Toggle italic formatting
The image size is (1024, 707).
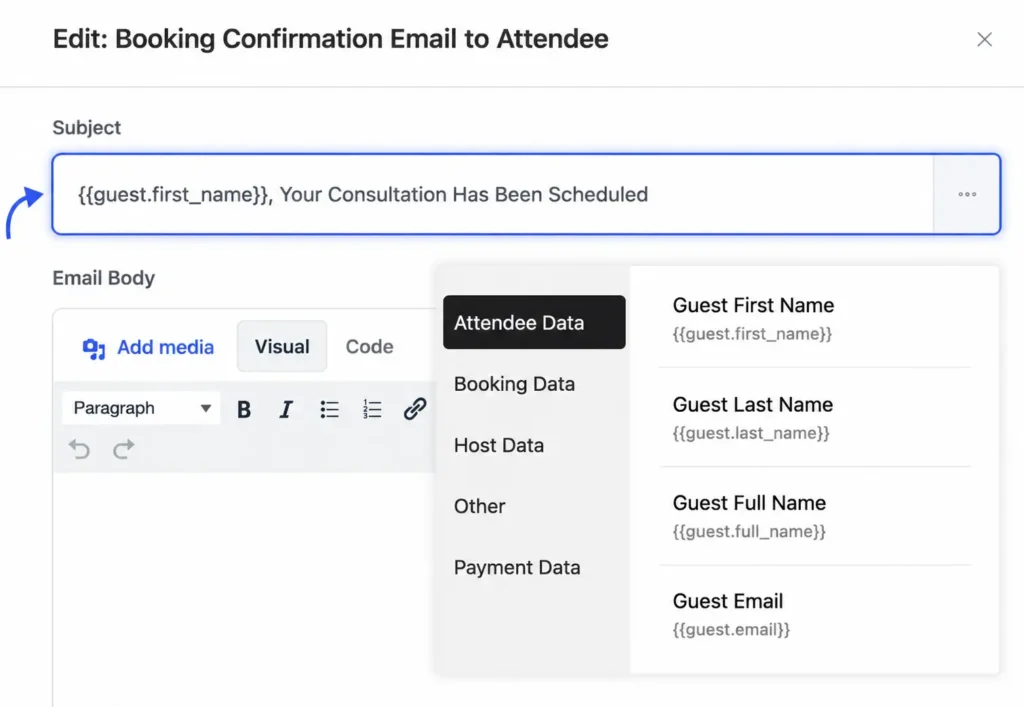(x=285, y=409)
